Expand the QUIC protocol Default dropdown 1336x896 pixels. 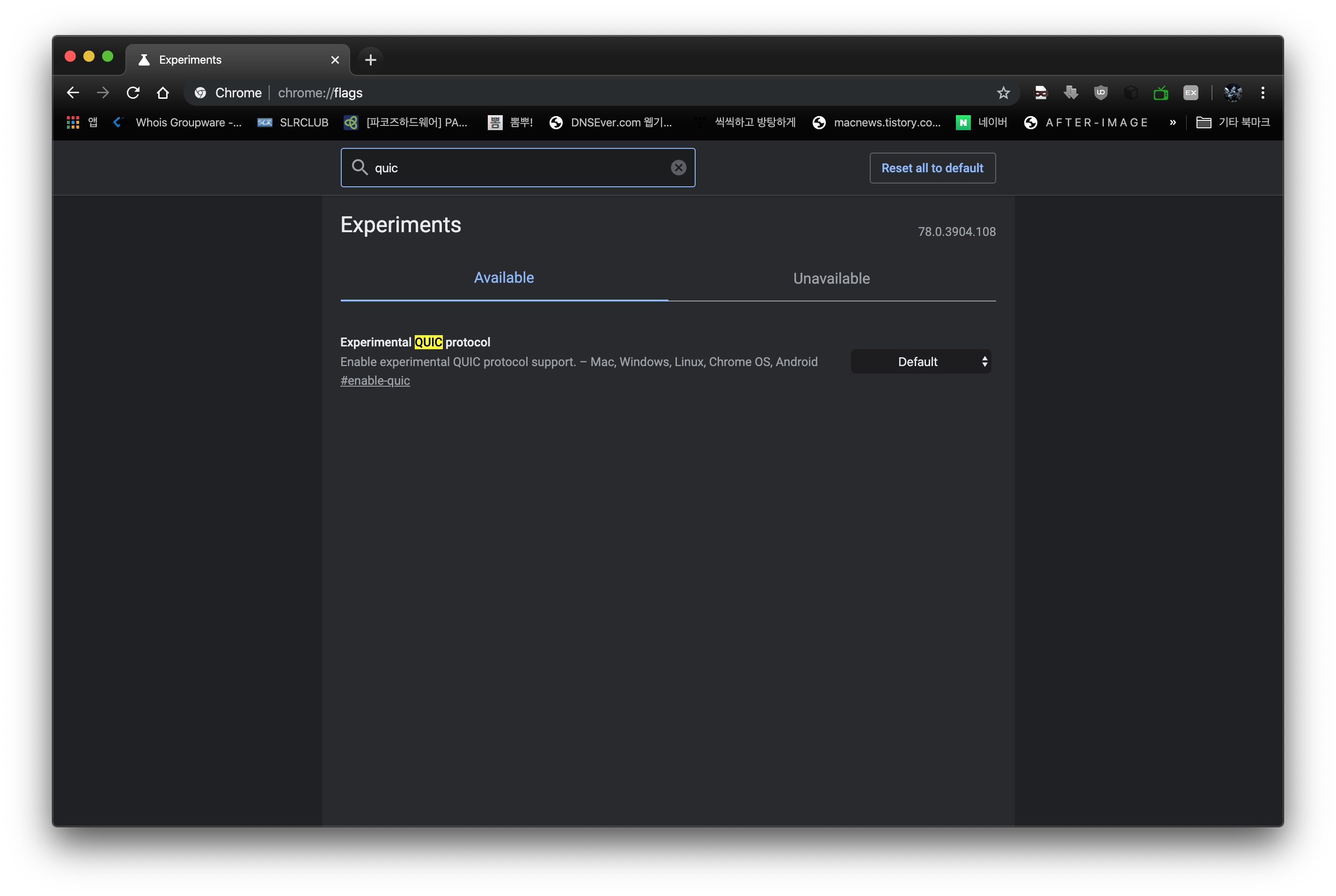921,362
